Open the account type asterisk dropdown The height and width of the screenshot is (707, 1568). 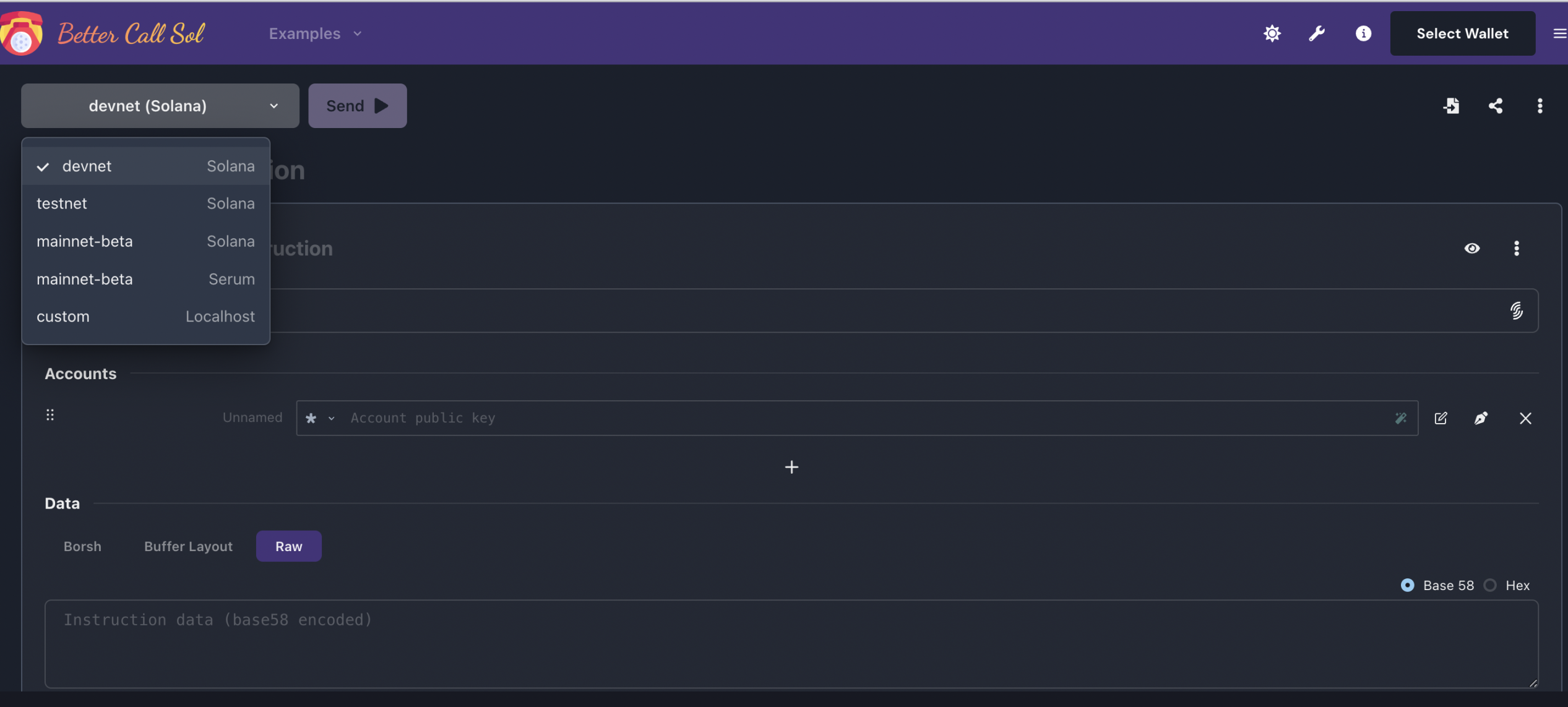(320, 418)
